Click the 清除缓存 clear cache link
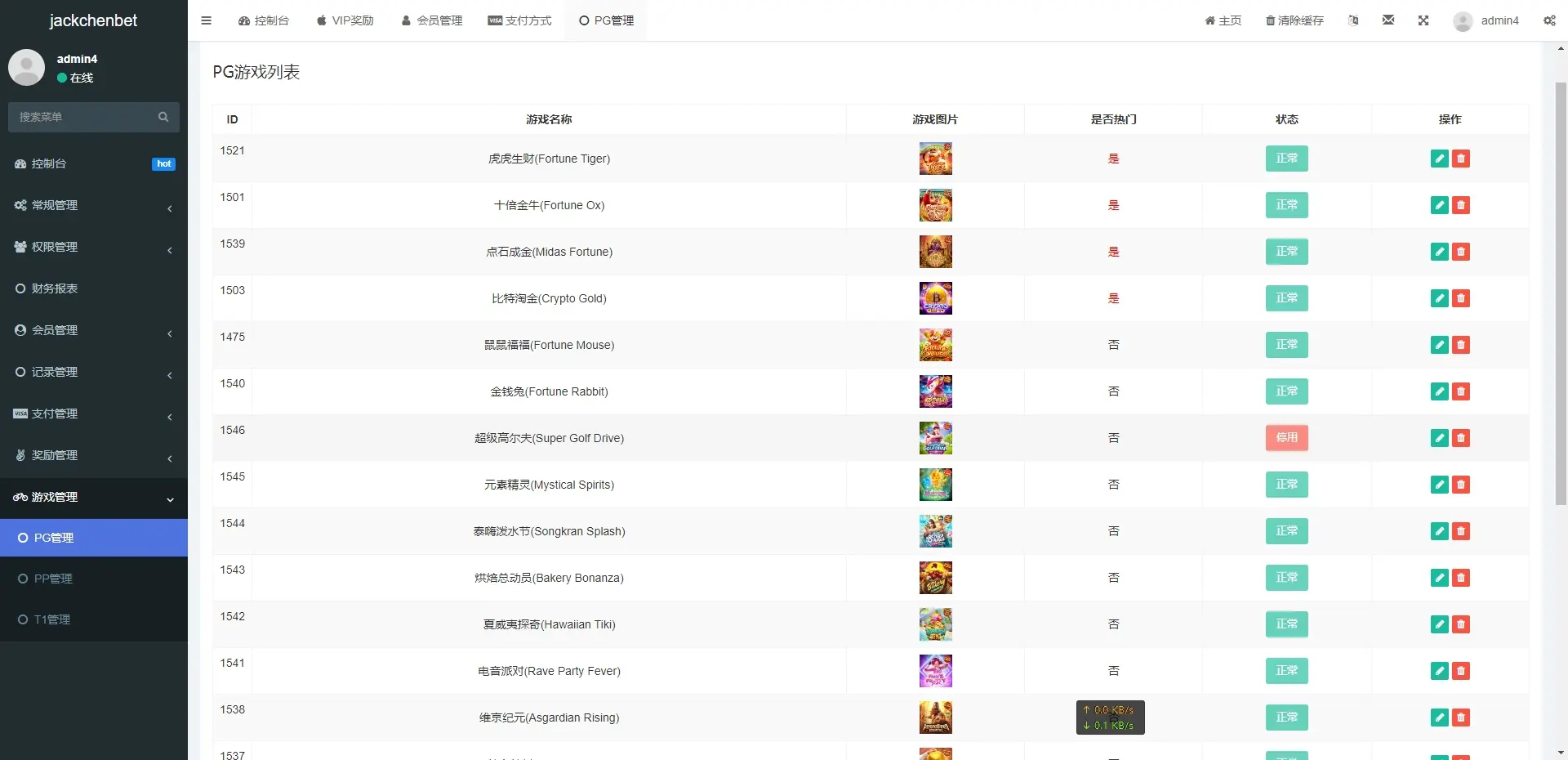The height and width of the screenshot is (760, 1568). coord(1294,20)
